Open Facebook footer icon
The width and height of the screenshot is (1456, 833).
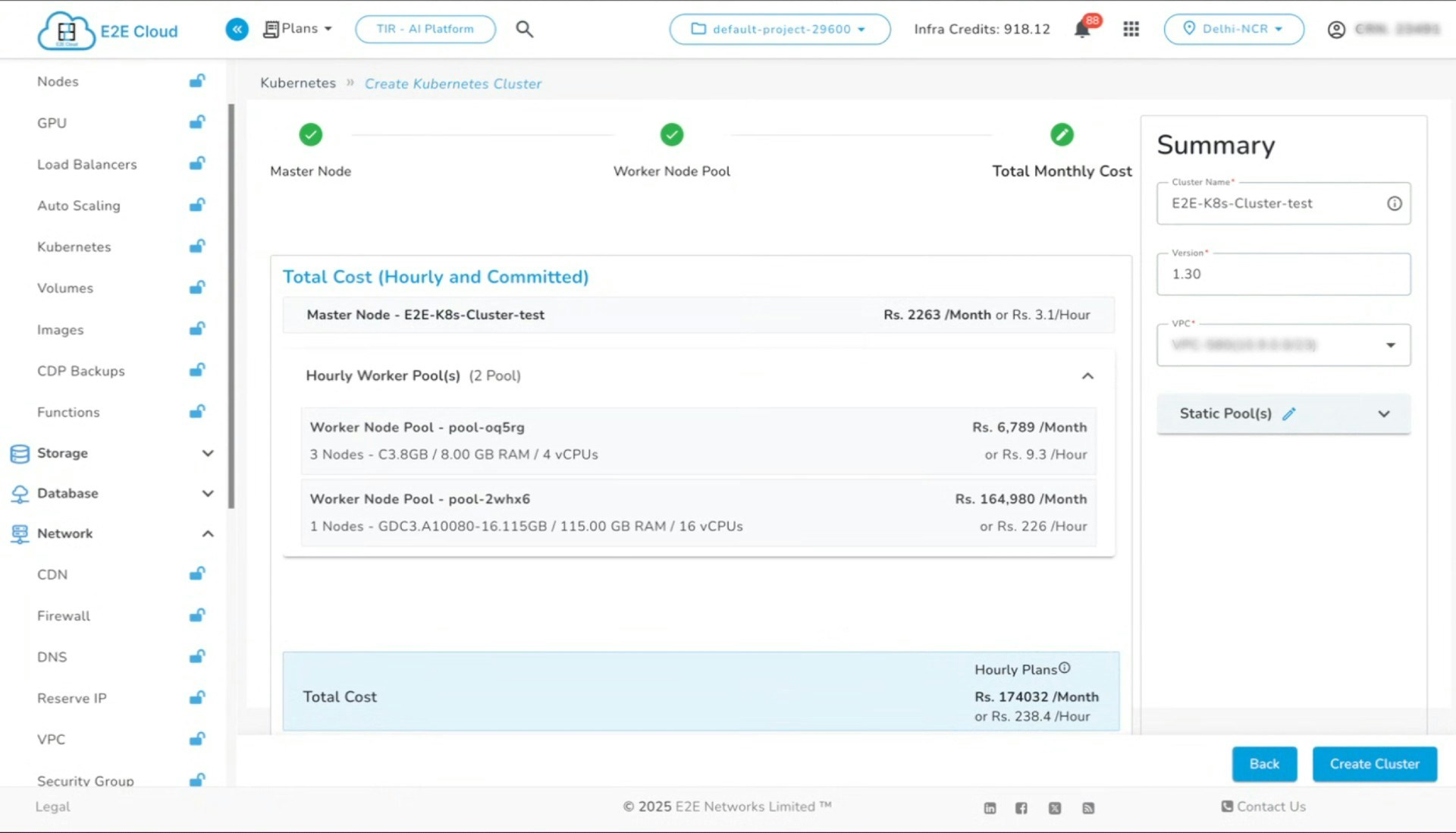1021,808
